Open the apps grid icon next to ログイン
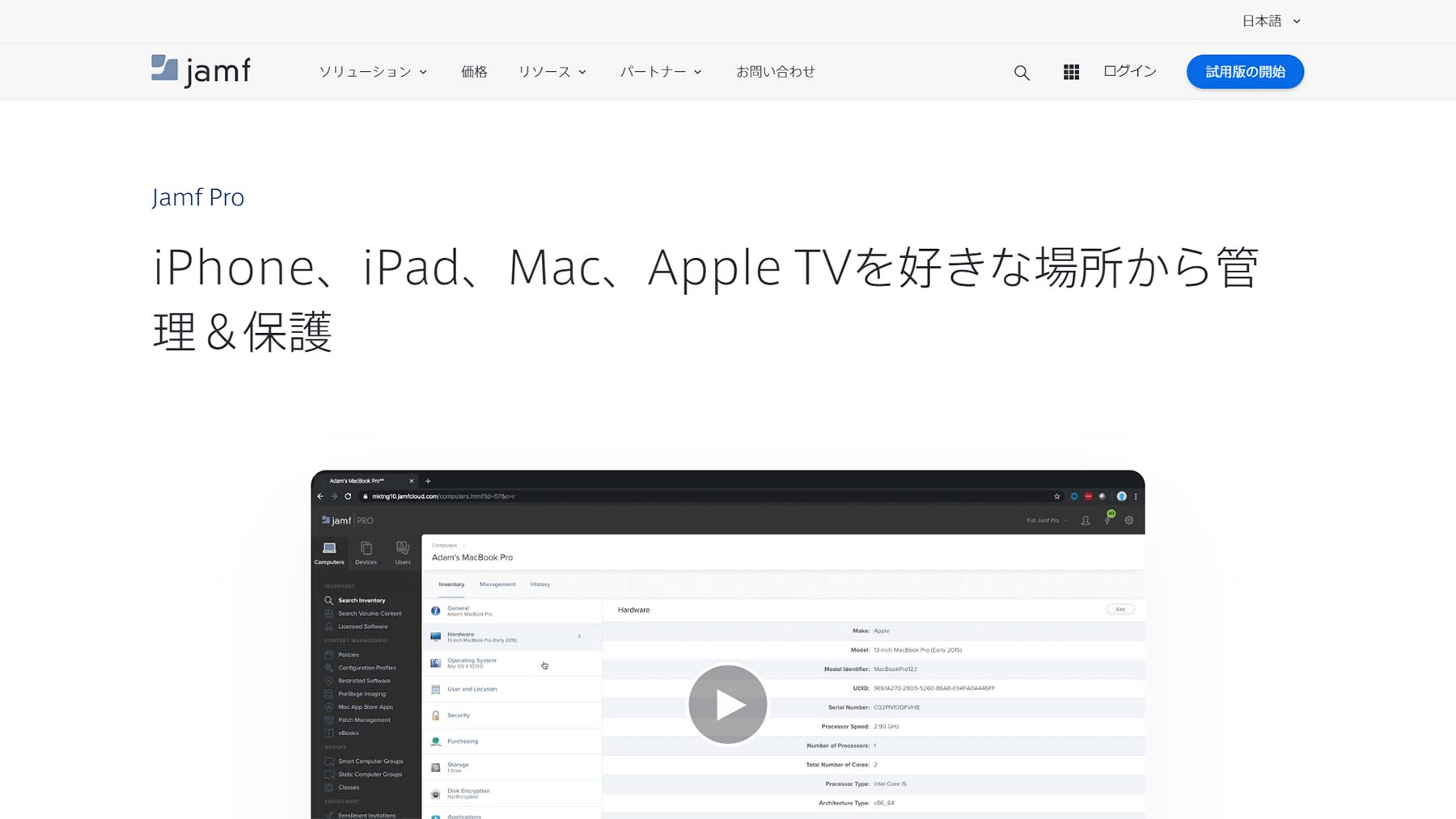The image size is (1456, 819). 1071,72
